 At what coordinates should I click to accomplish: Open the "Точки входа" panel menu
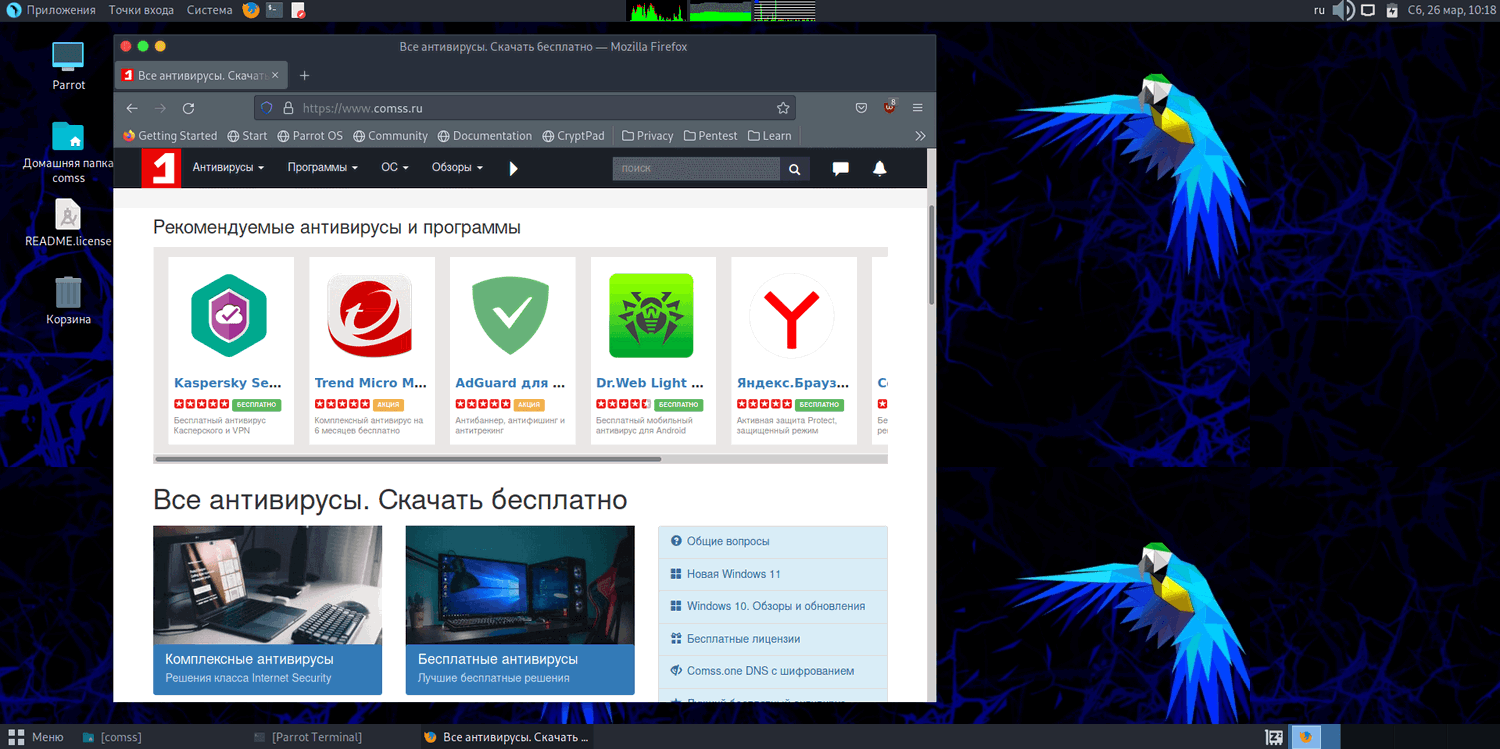141,10
